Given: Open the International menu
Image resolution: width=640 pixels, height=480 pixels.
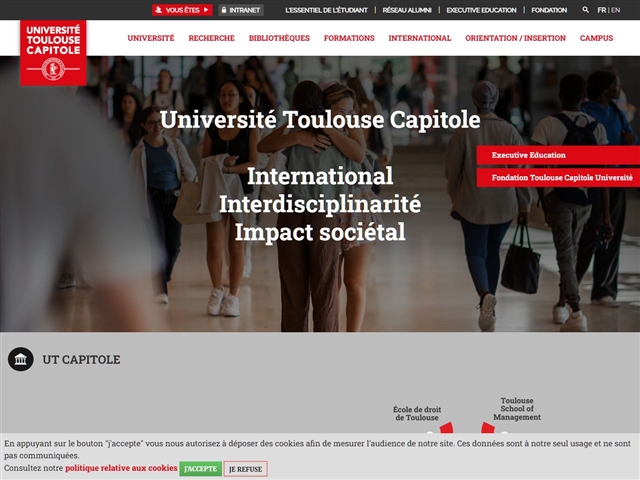Looking at the screenshot, I should point(420,38).
